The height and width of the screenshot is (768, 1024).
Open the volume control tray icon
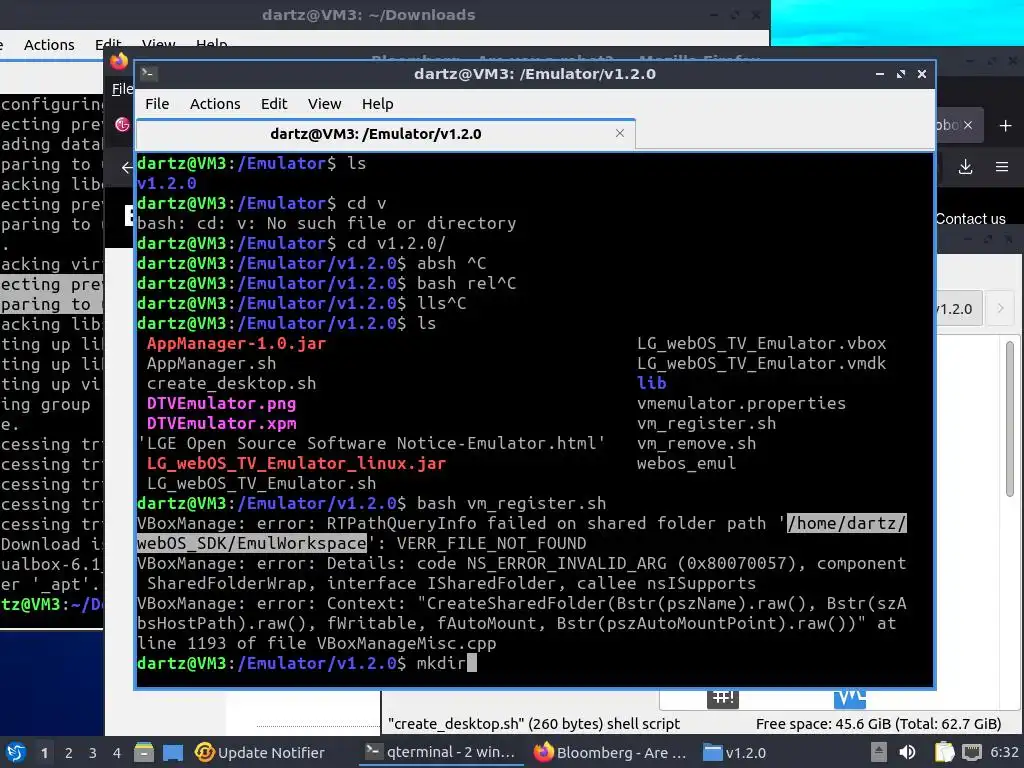click(907, 753)
